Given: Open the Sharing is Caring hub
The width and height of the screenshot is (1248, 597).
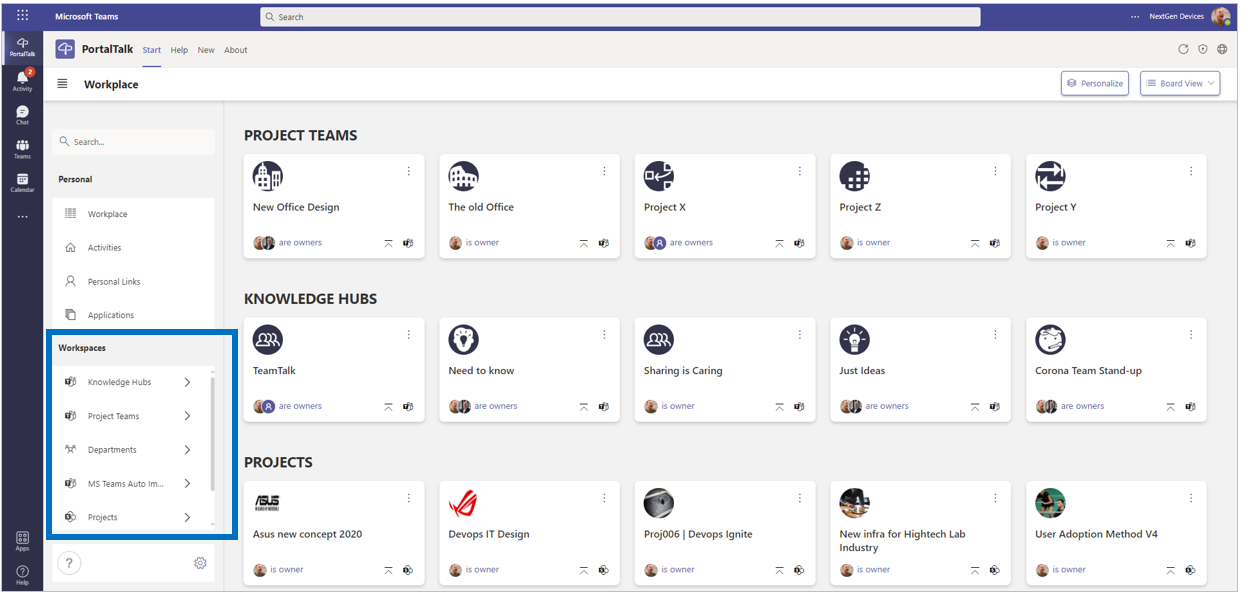Looking at the screenshot, I should click(x=683, y=371).
